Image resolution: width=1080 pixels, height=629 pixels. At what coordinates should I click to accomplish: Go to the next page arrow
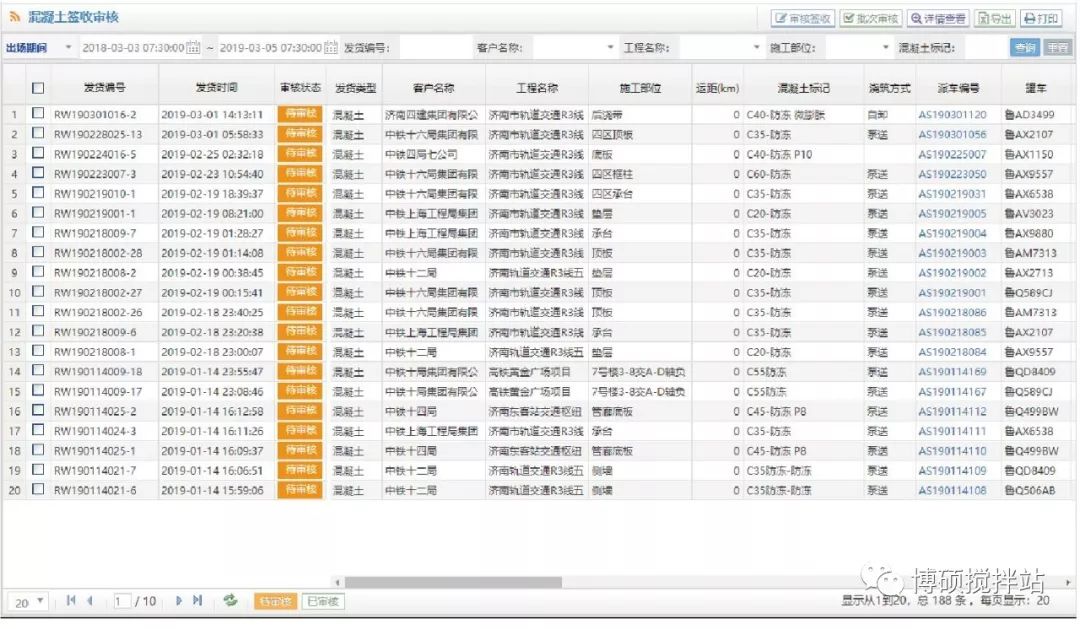[179, 600]
